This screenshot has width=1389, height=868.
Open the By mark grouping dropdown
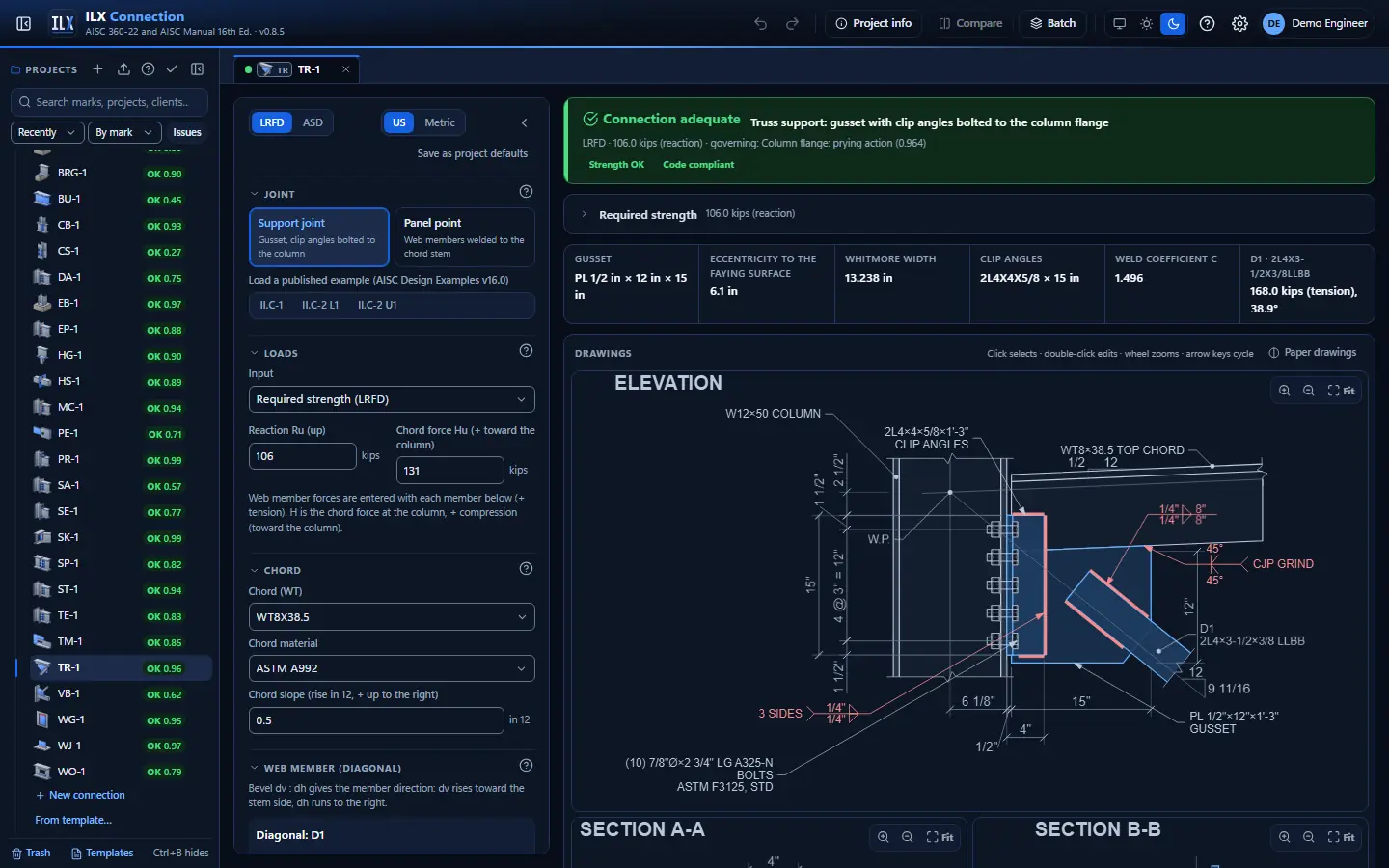pos(124,132)
